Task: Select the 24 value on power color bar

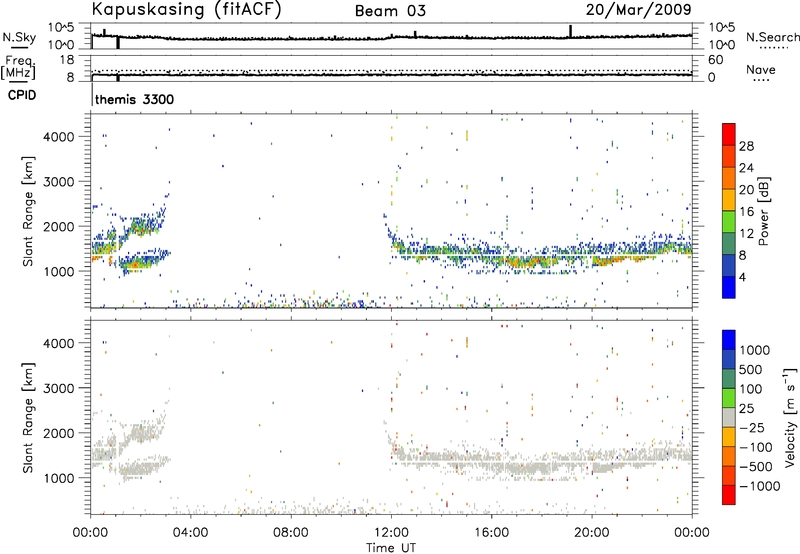Action: point(746,168)
